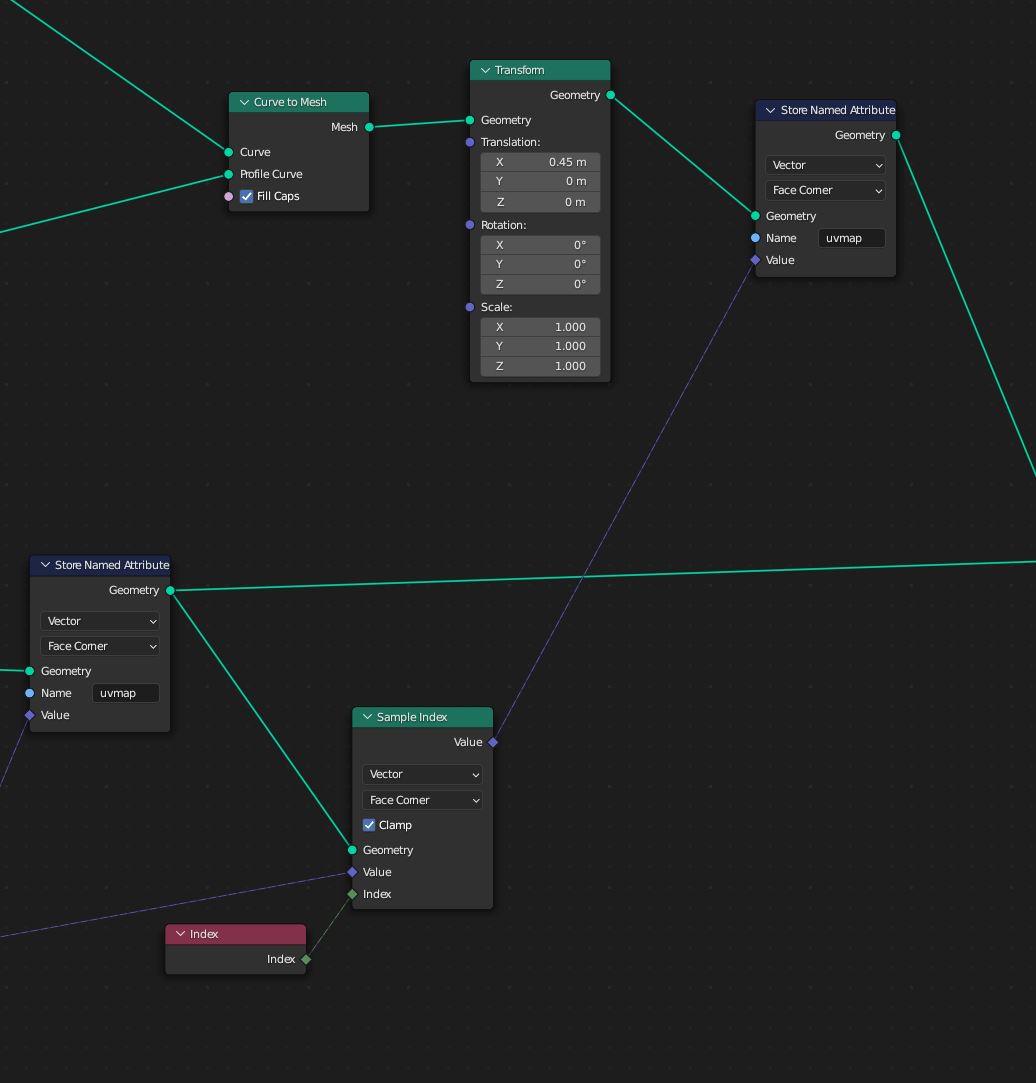Collapse the Store Named Attribute node fed by Transform

(771, 111)
